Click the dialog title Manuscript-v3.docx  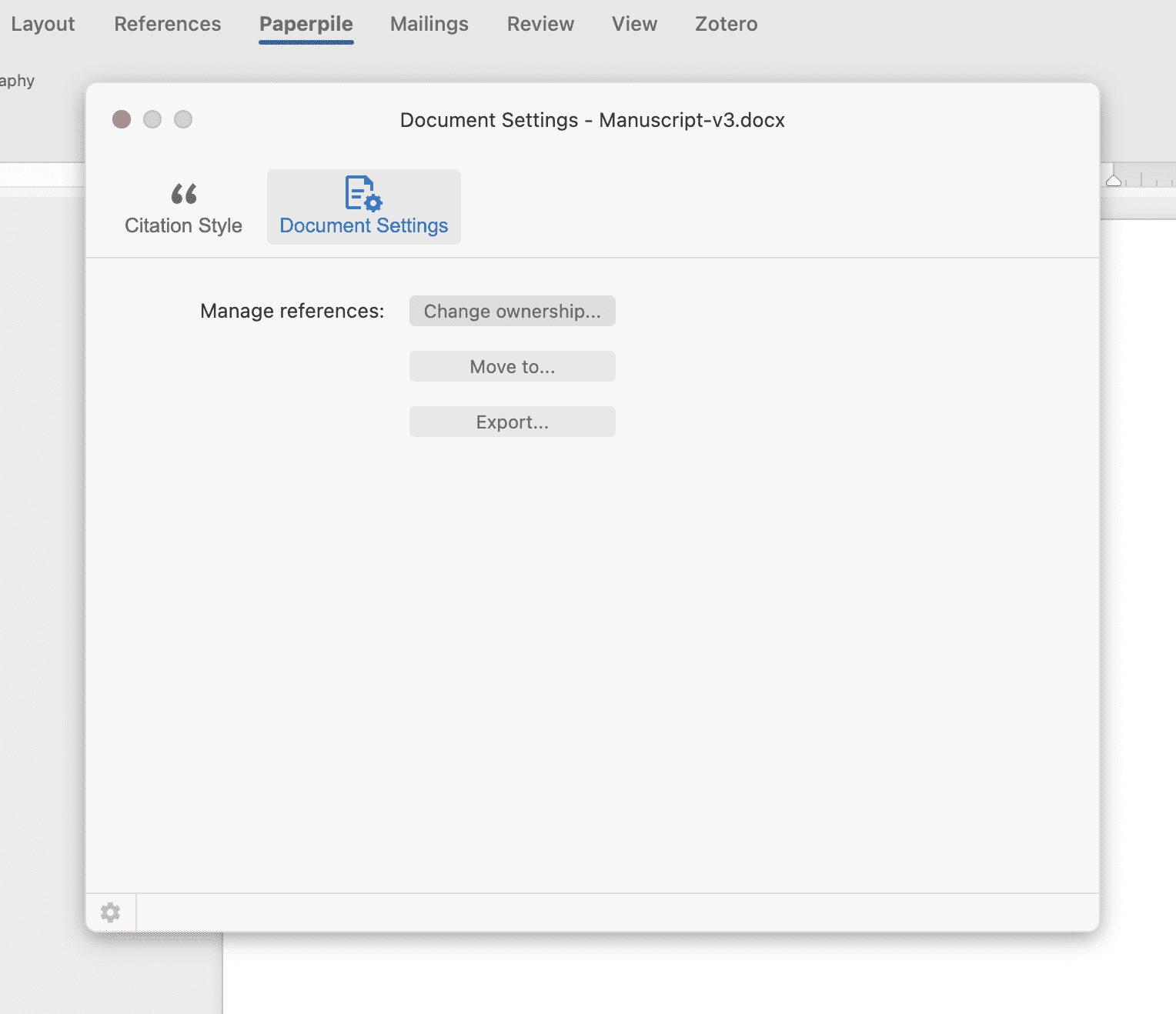click(x=592, y=120)
